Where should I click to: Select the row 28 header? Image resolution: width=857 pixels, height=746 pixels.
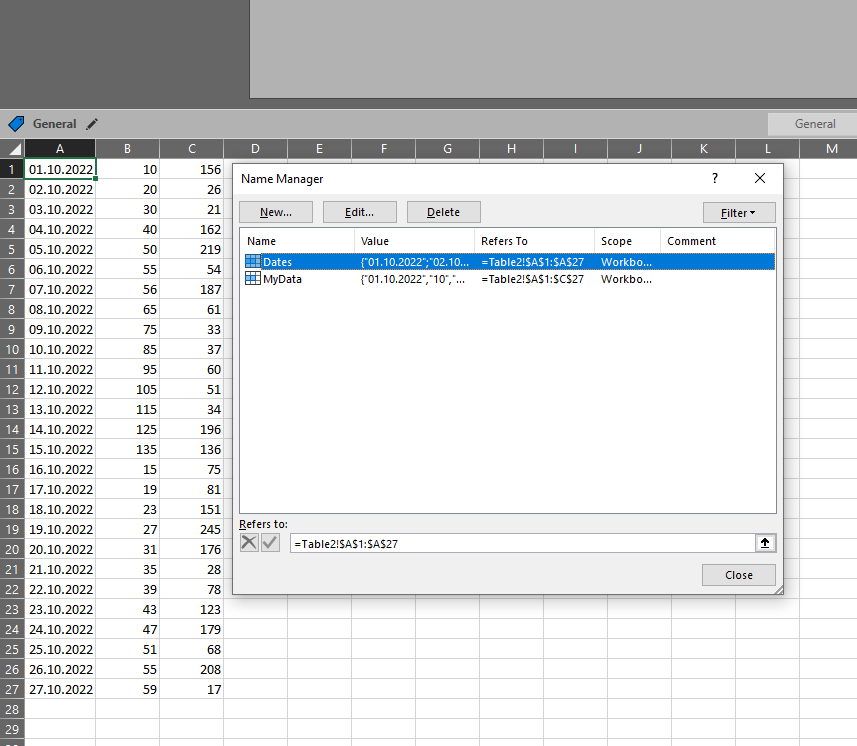pyautogui.click(x=12, y=709)
